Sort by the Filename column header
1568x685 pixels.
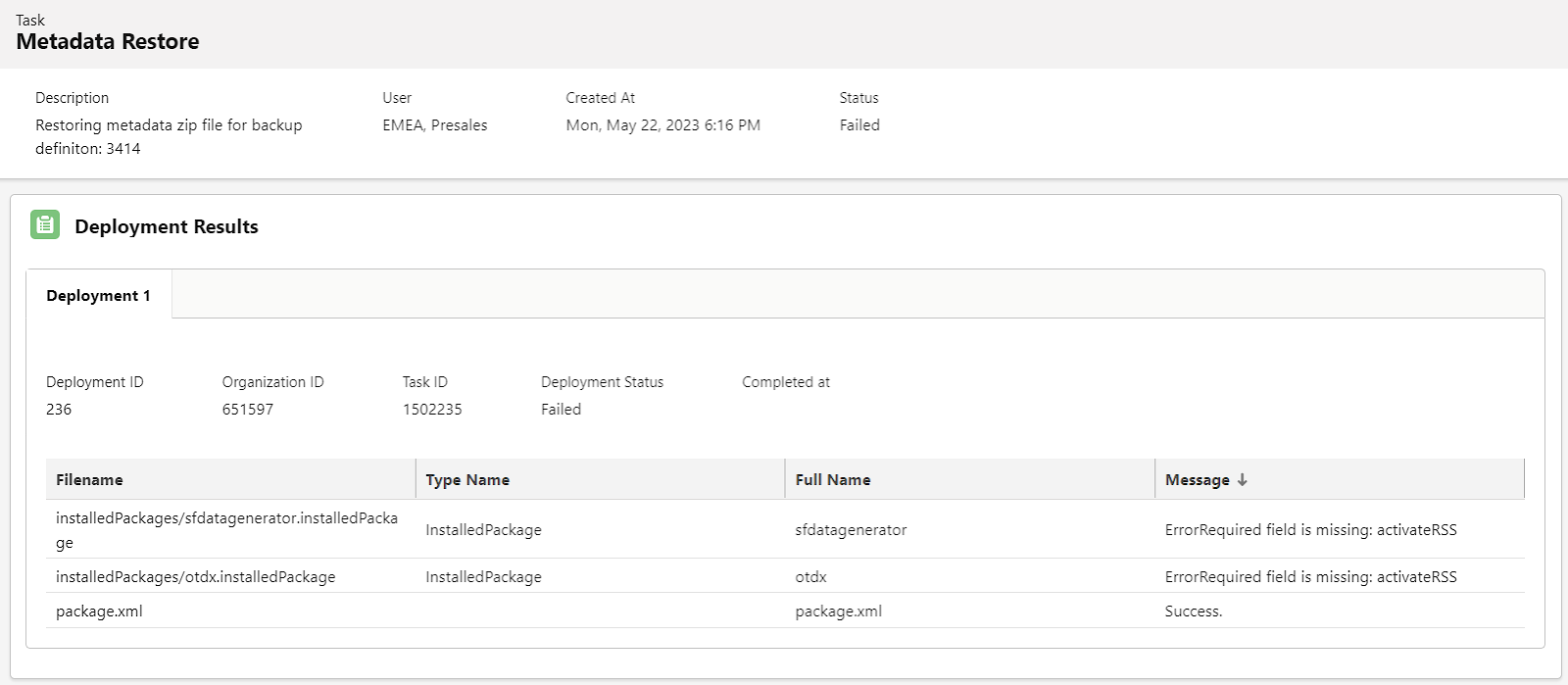(89, 480)
